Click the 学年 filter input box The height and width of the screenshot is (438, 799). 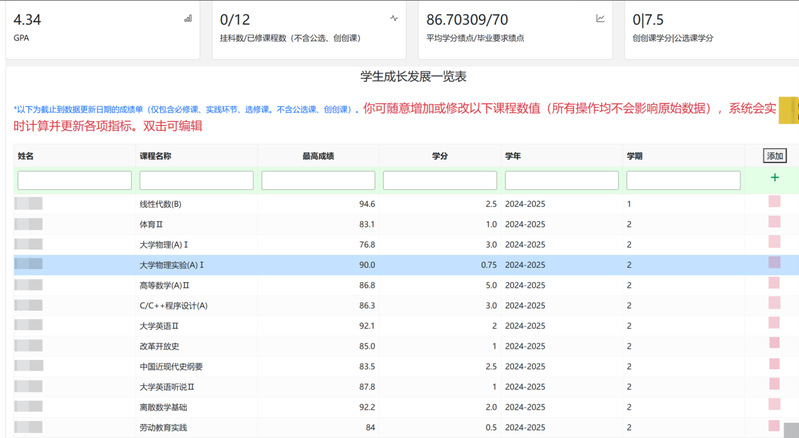pos(561,180)
